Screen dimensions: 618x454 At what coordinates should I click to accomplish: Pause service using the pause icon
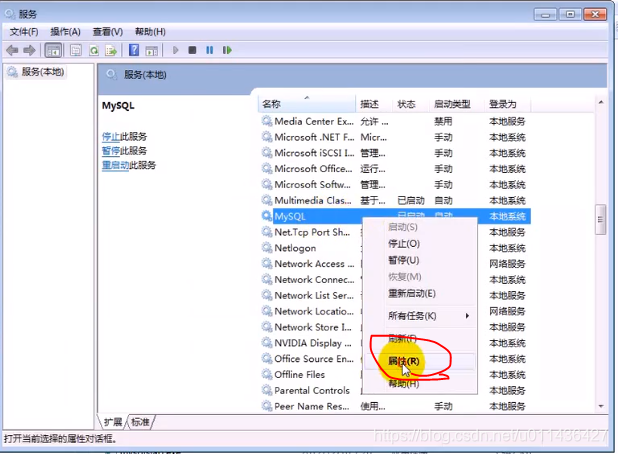pos(210,50)
